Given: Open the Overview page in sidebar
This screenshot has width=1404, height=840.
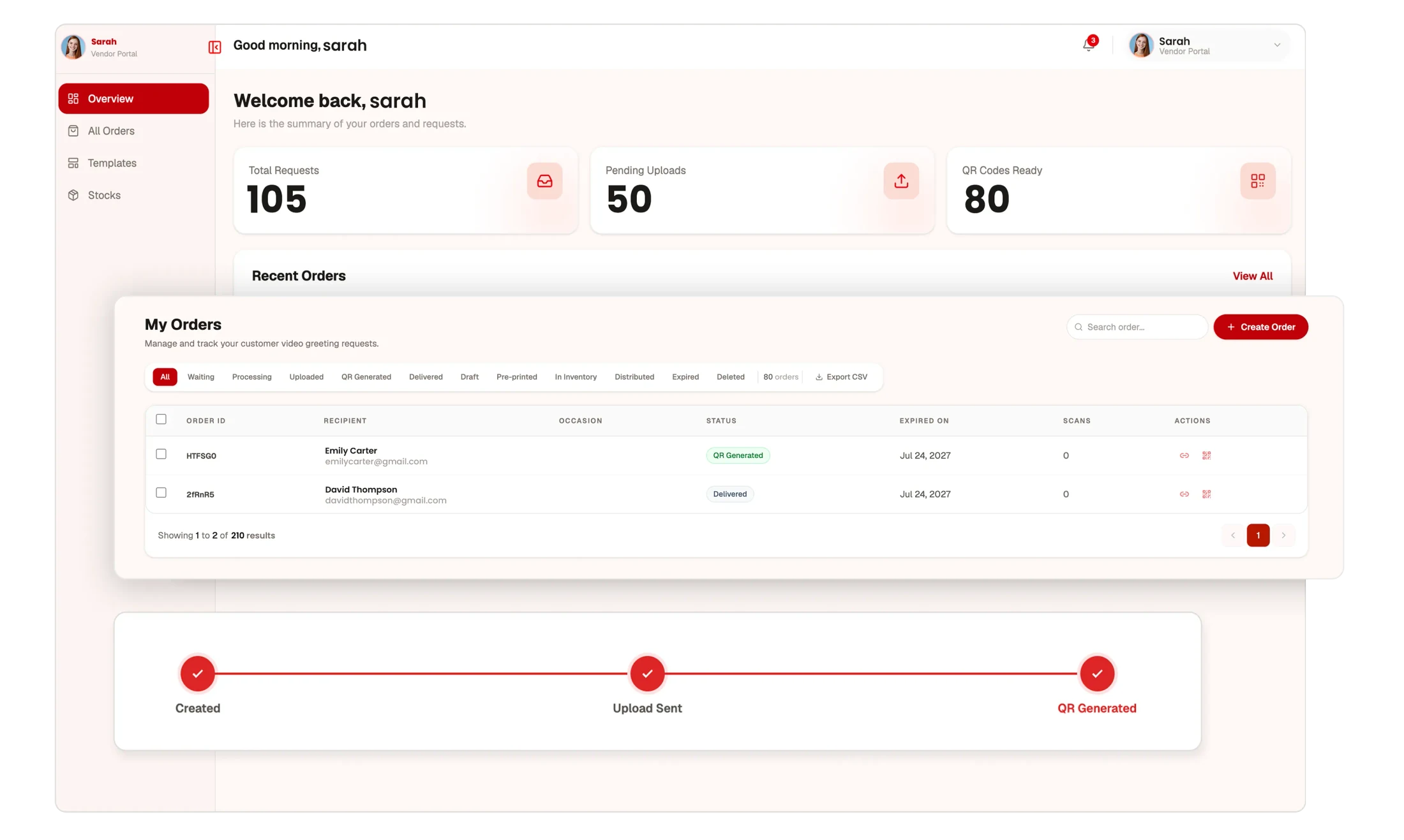Looking at the screenshot, I should (x=133, y=99).
